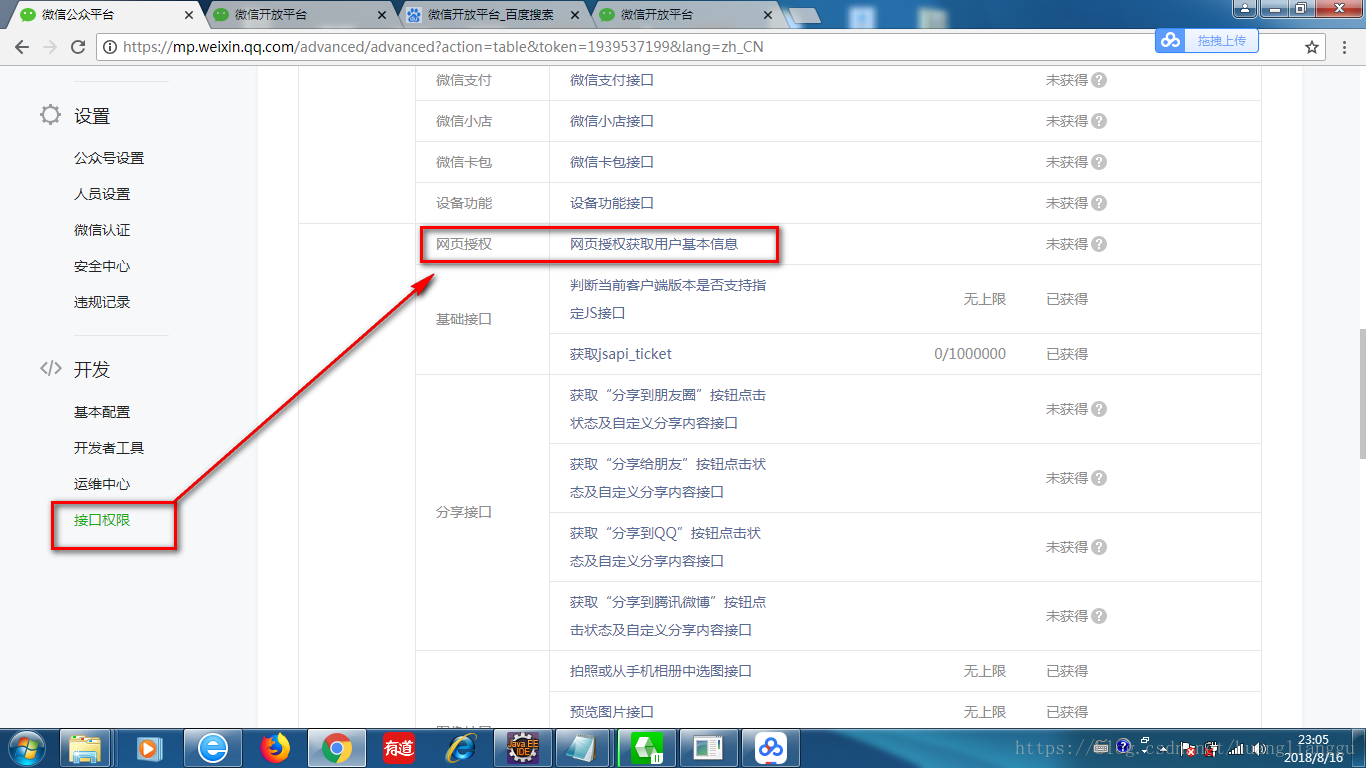The height and width of the screenshot is (768, 1366).
Task: Open Firefox from the taskbar
Action: (274, 748)
